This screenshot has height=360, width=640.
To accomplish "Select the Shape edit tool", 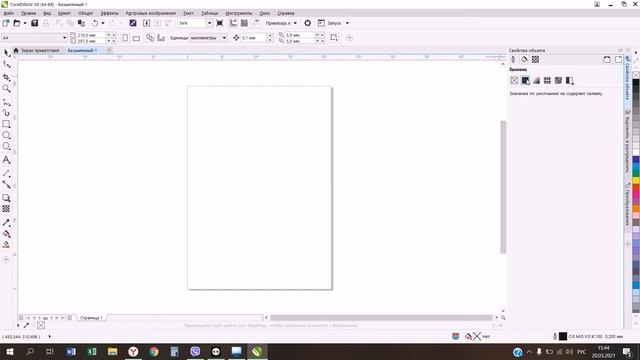I will tap(6, 64).
